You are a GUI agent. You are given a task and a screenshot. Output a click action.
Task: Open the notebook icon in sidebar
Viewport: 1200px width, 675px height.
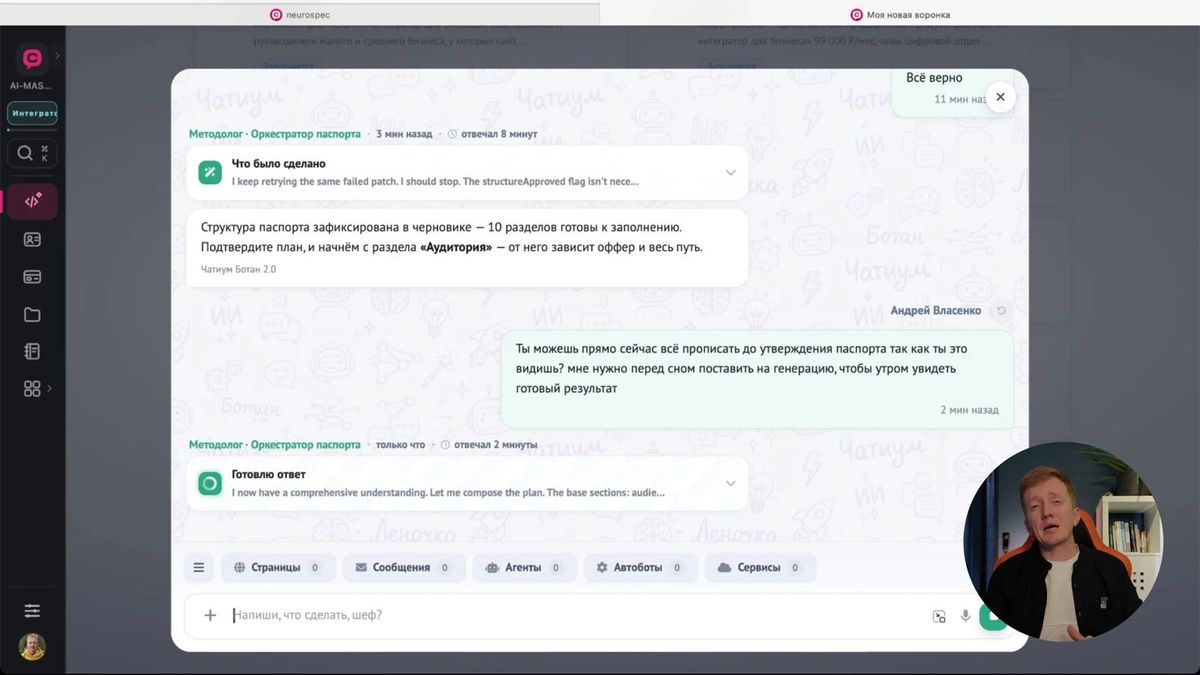pos(33,352)
